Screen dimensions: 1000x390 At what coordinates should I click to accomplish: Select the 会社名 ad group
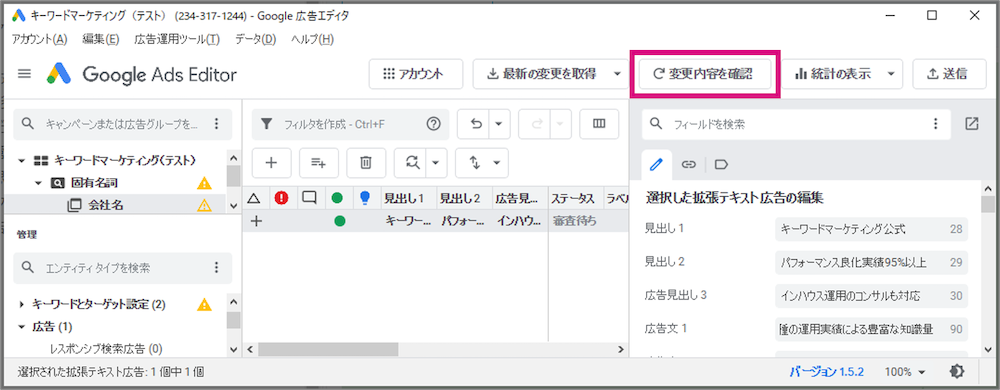[x=106, y=205]
